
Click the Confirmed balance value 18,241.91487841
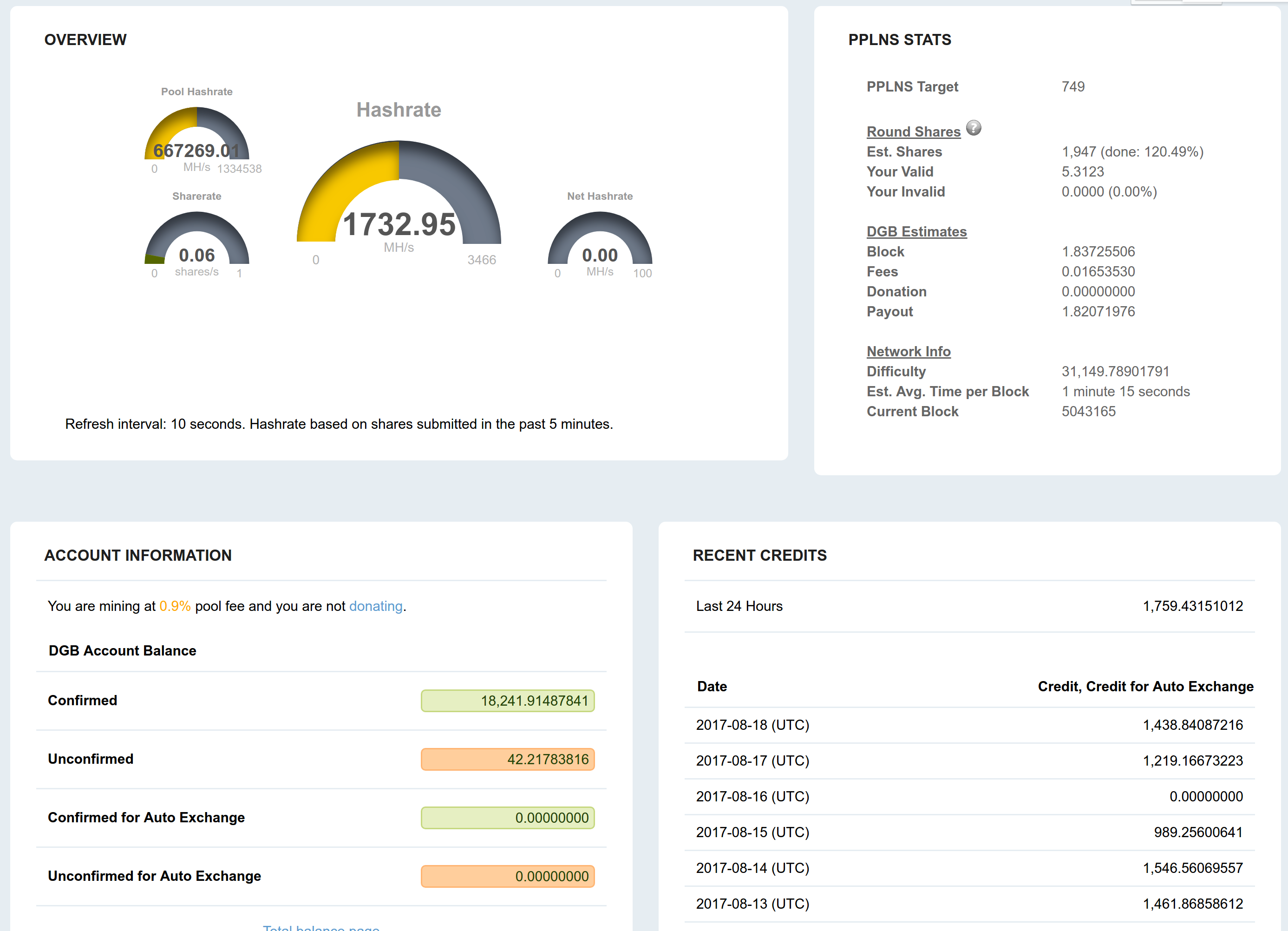[508, 701]
